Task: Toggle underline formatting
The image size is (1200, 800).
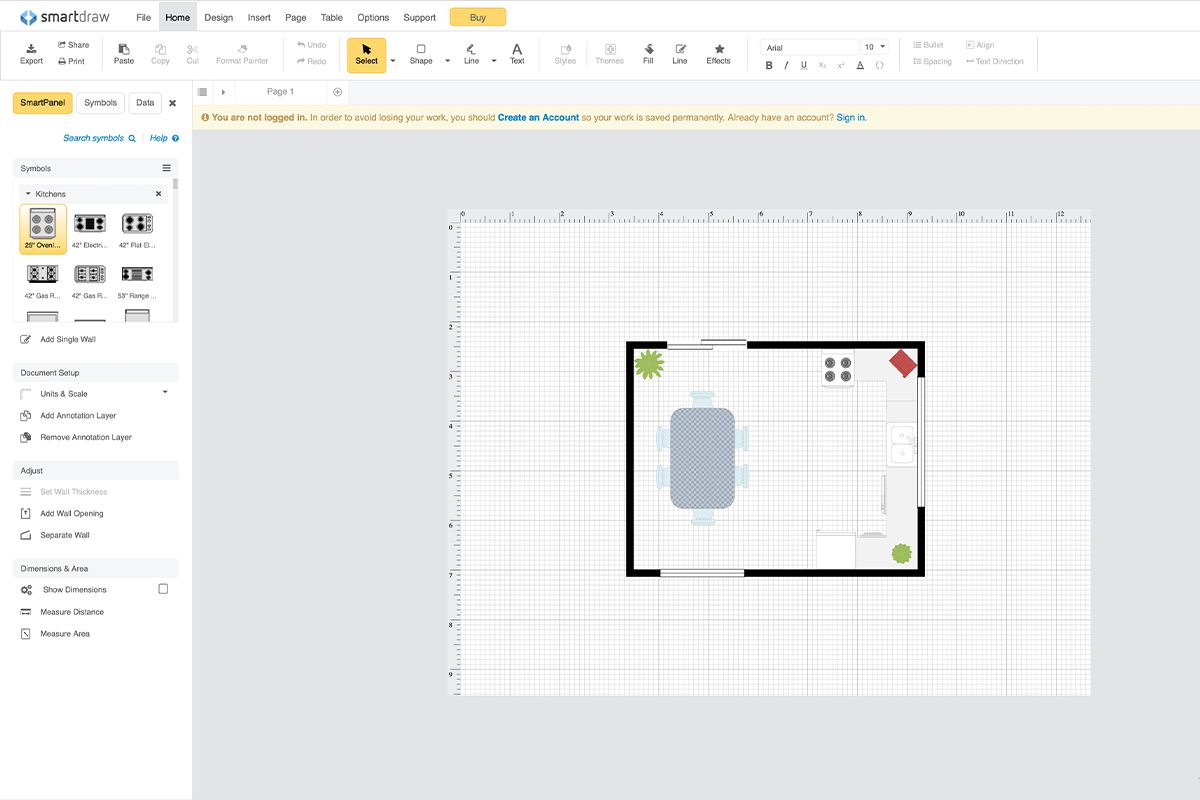Action: tap(803, 64)
